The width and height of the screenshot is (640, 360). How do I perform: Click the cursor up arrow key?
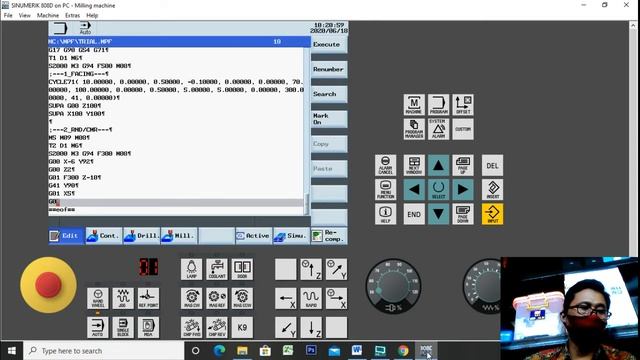point(438,165)
